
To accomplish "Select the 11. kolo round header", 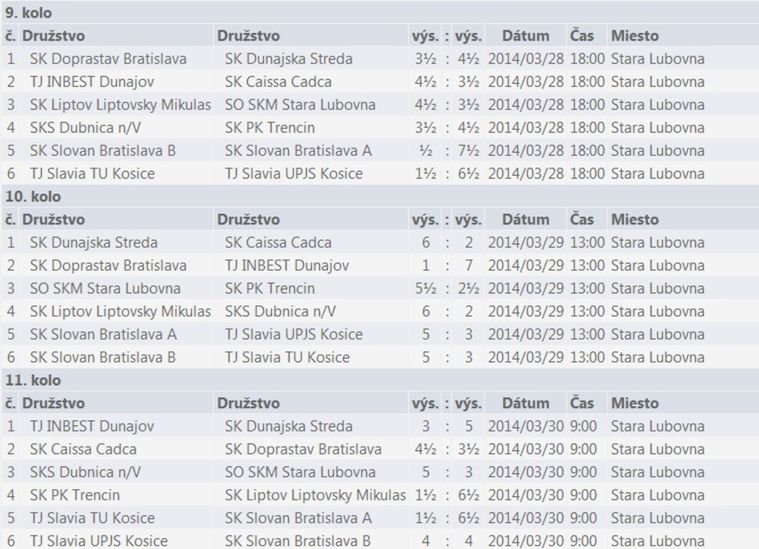I will tap(33, 380).
